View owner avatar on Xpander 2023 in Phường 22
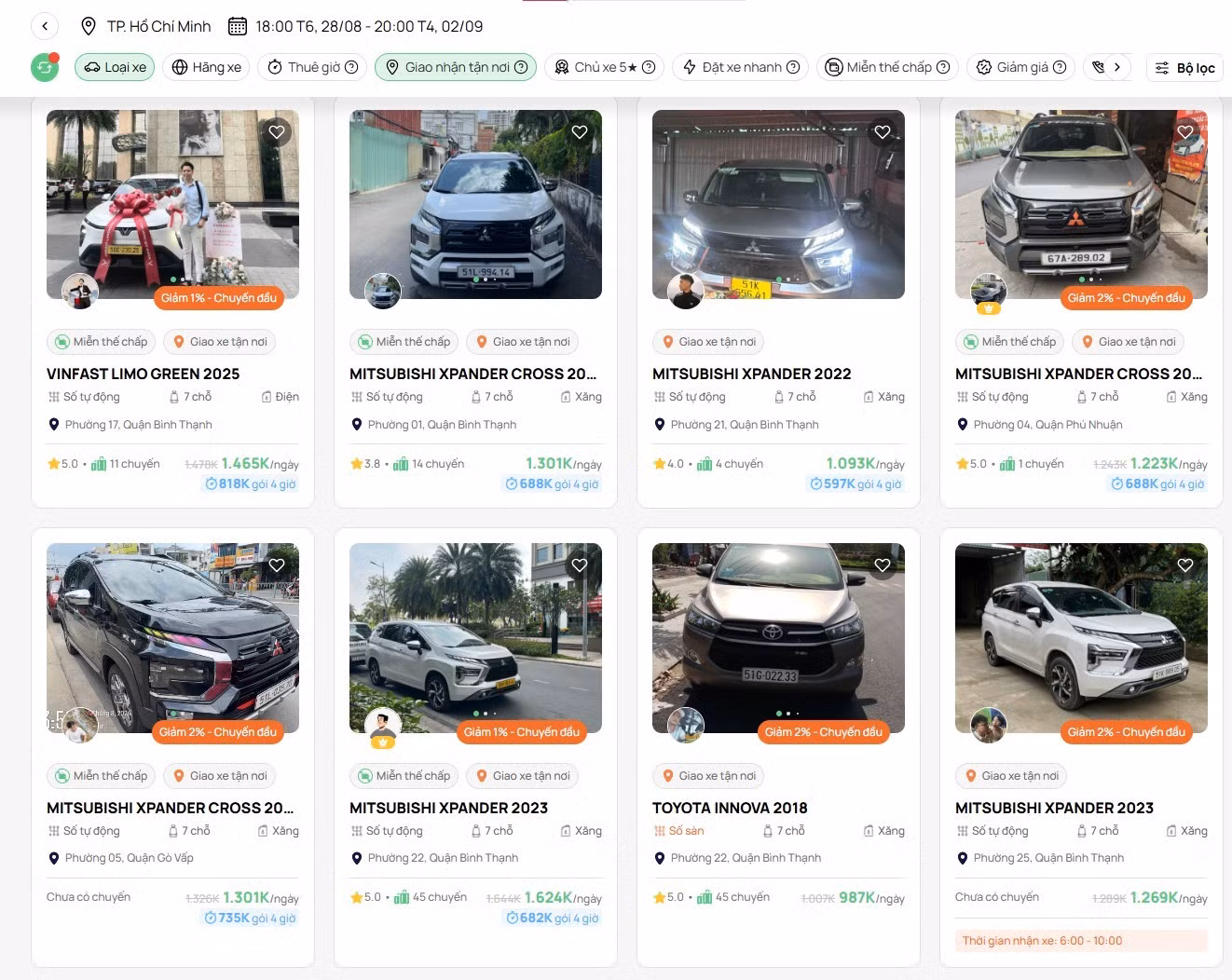The image size is (1232, 980). [x=383, y=728]
